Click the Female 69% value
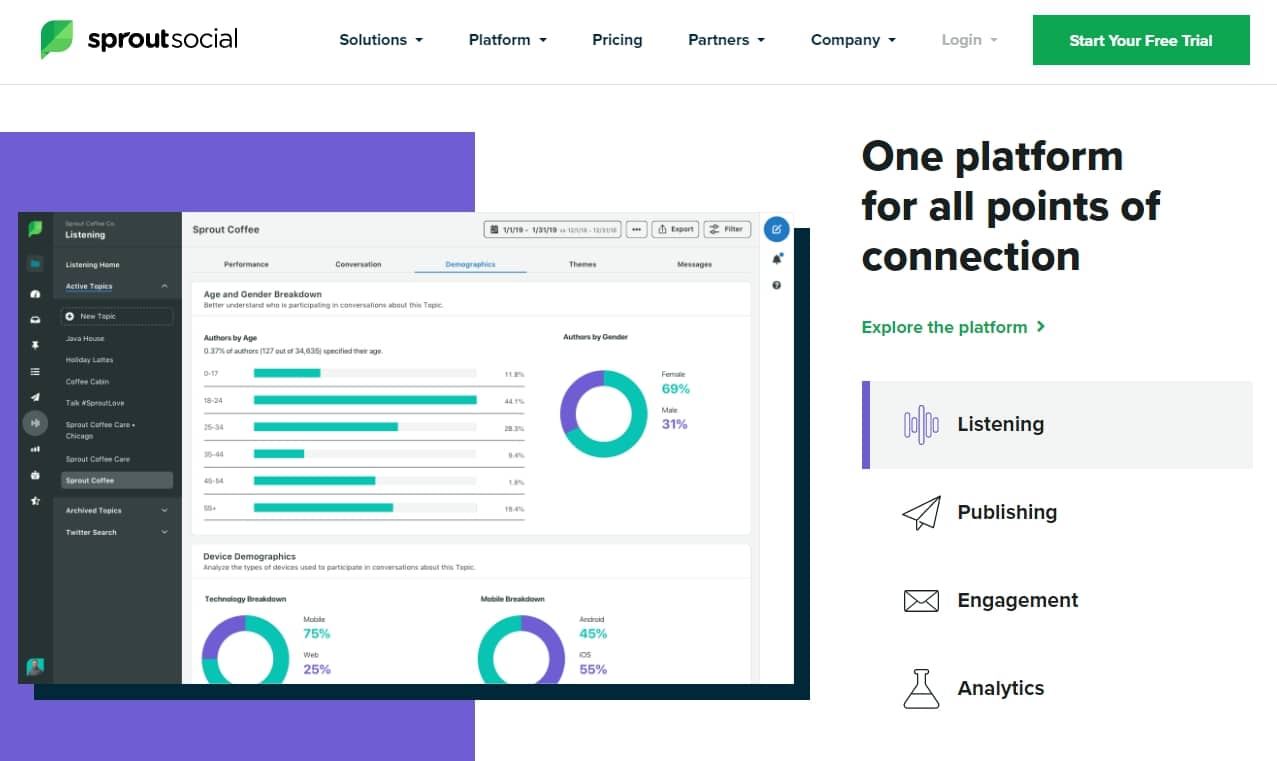This screenshot has height=761, width=1277. (676, 389)
